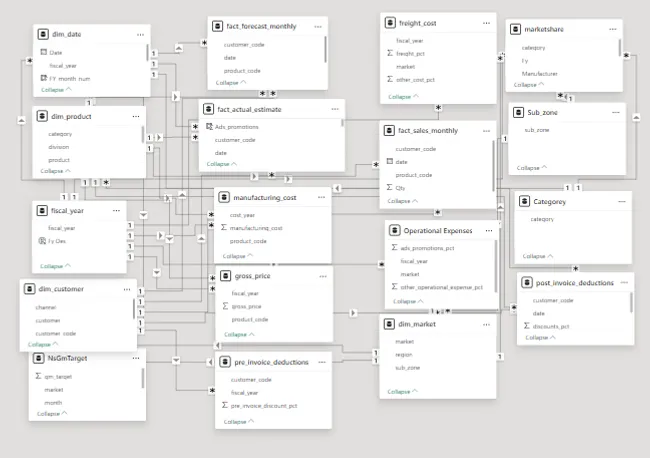Click the Categorey table icon
The width and height of the screenshot is (650, 458).
(x=524, y=201)
